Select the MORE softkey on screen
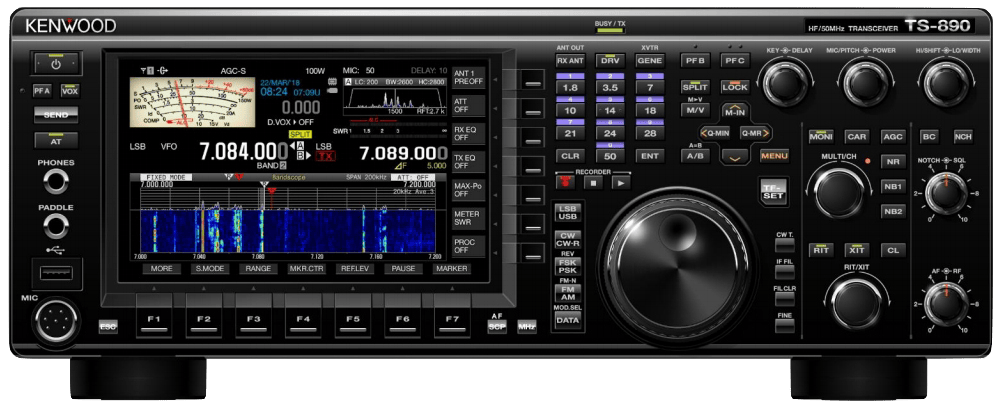1001x404 pixels. pos(162,269)
